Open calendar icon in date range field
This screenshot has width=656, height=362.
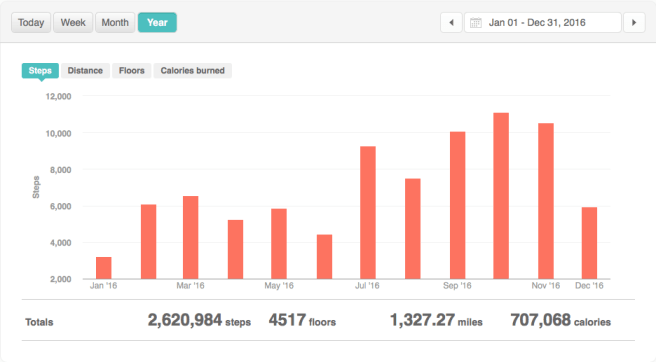click(x=476, y=23)
